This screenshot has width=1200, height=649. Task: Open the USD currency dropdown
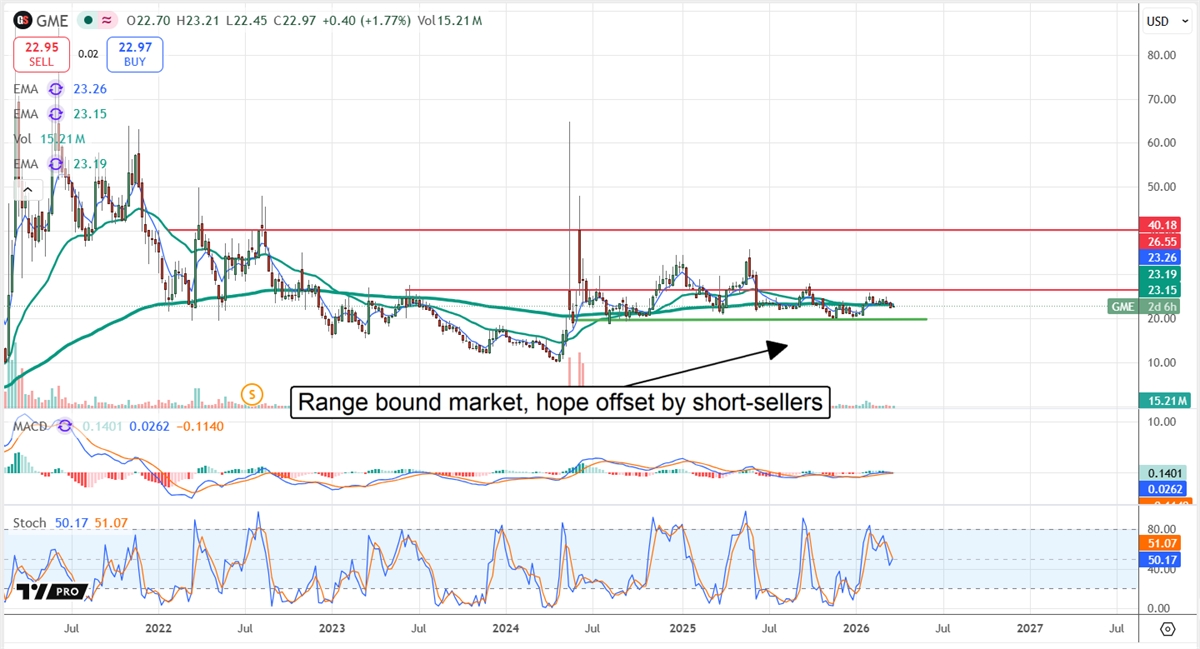(1166, 20)
